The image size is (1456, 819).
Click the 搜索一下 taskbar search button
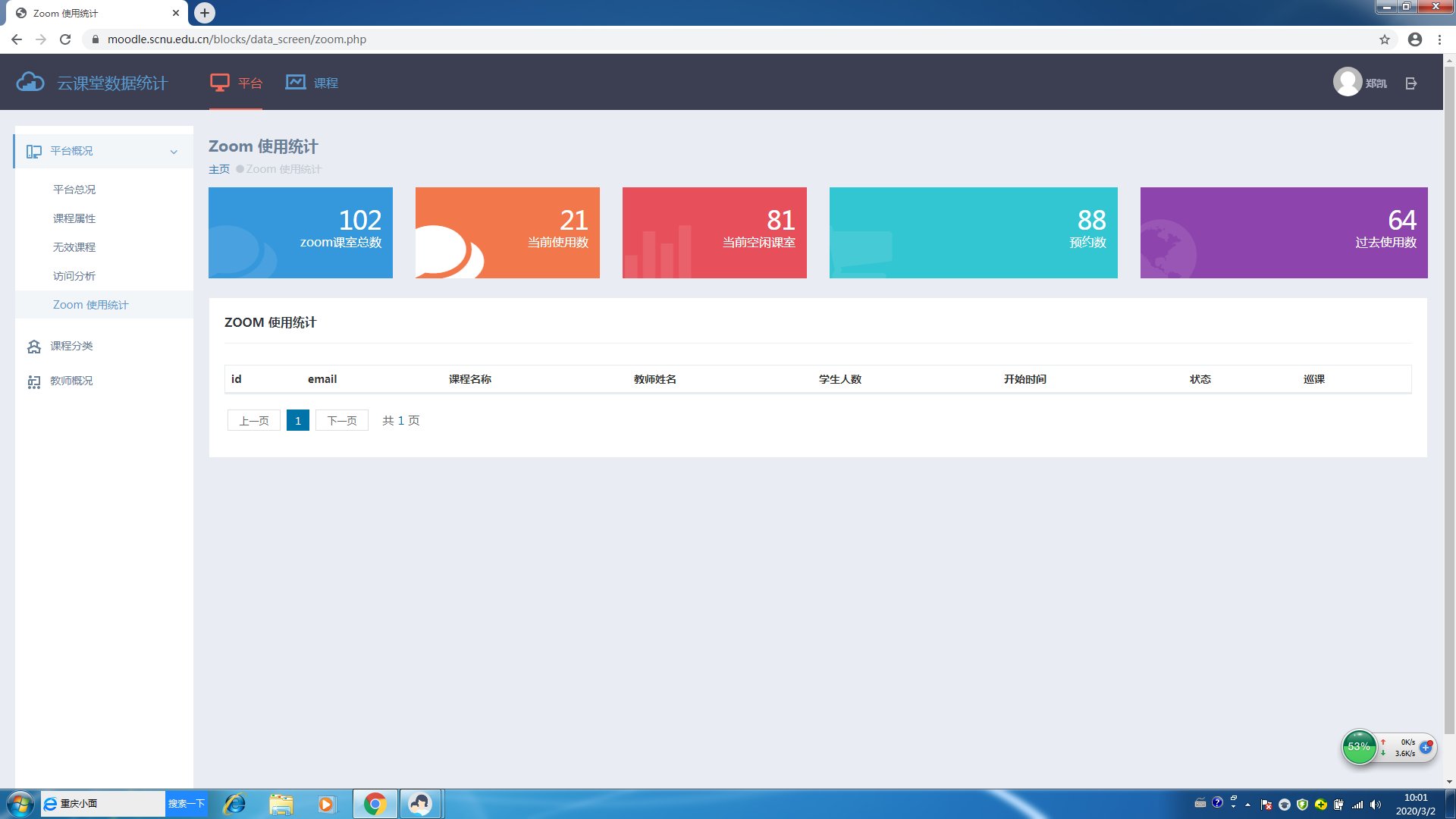(186, 804)
